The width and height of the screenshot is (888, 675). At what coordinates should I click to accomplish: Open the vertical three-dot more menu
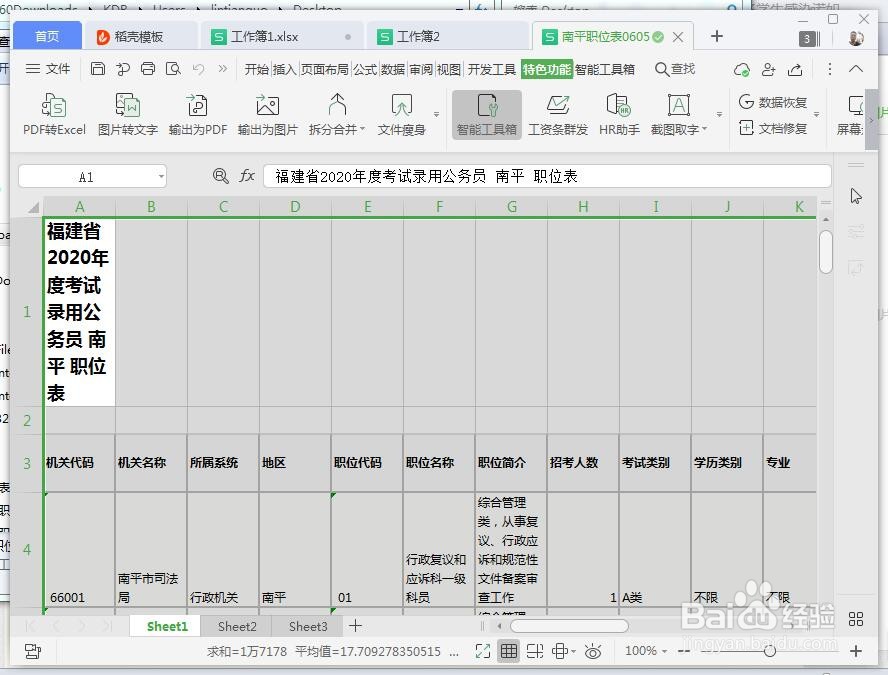click(x=830, y=69)
